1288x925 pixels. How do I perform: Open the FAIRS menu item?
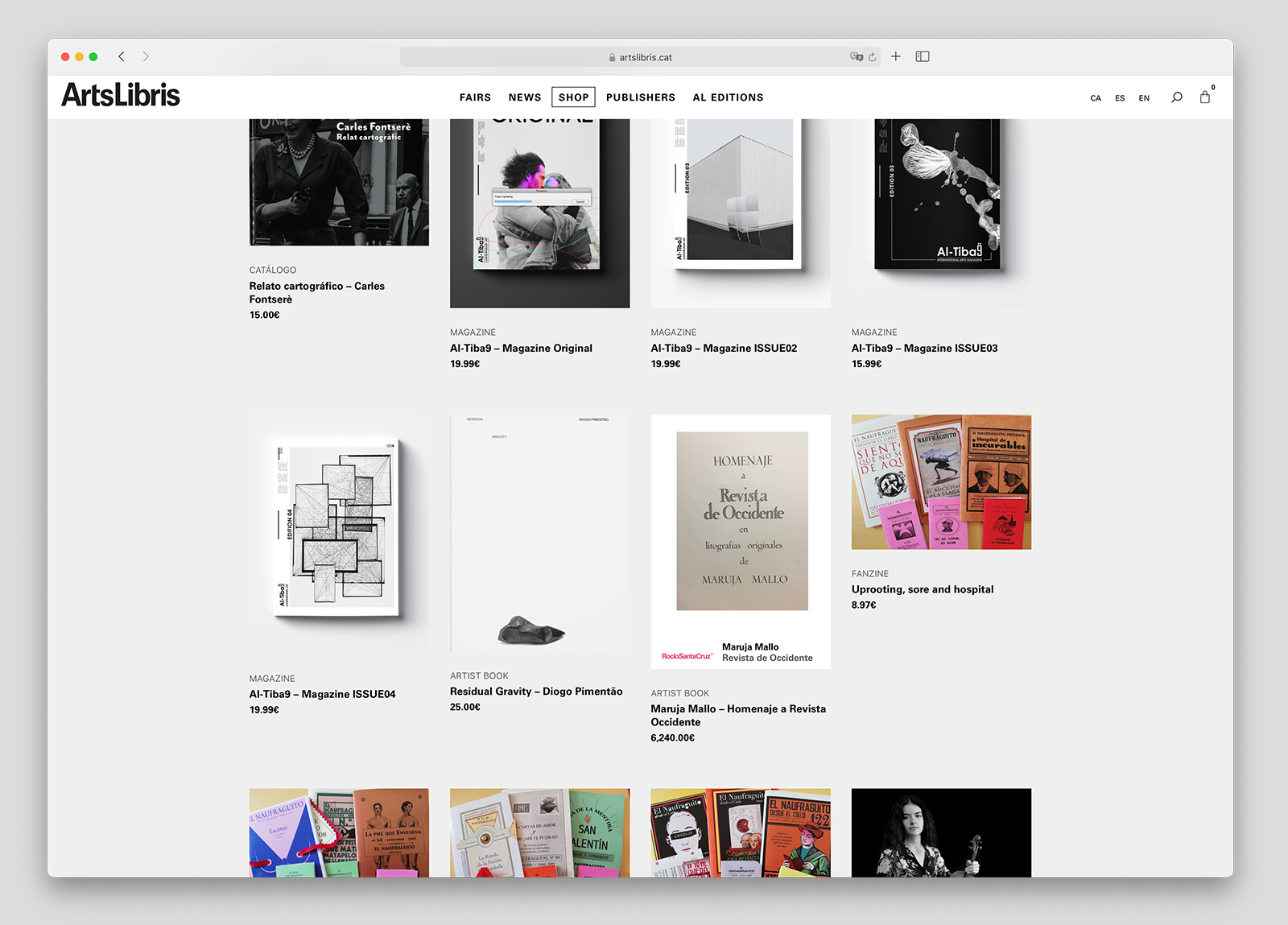coord(475,97)
